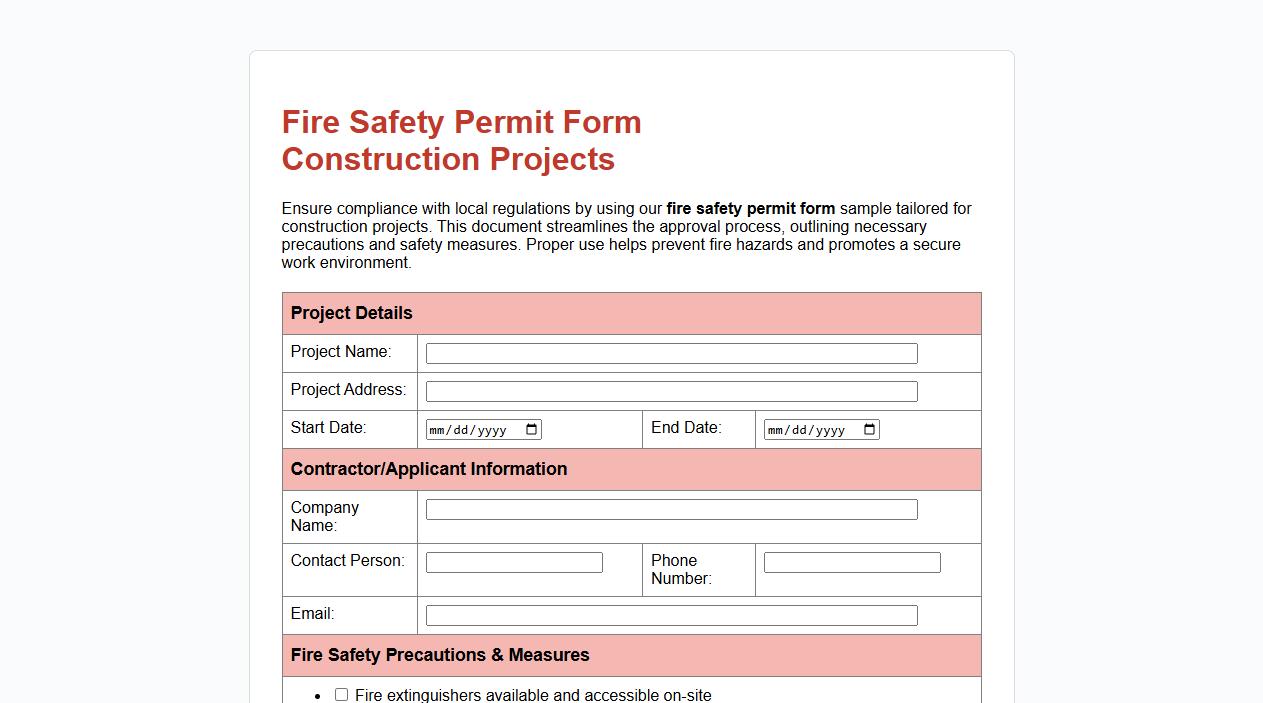
Task: Click the Project Details section header
Action: (x=351, y=313)
